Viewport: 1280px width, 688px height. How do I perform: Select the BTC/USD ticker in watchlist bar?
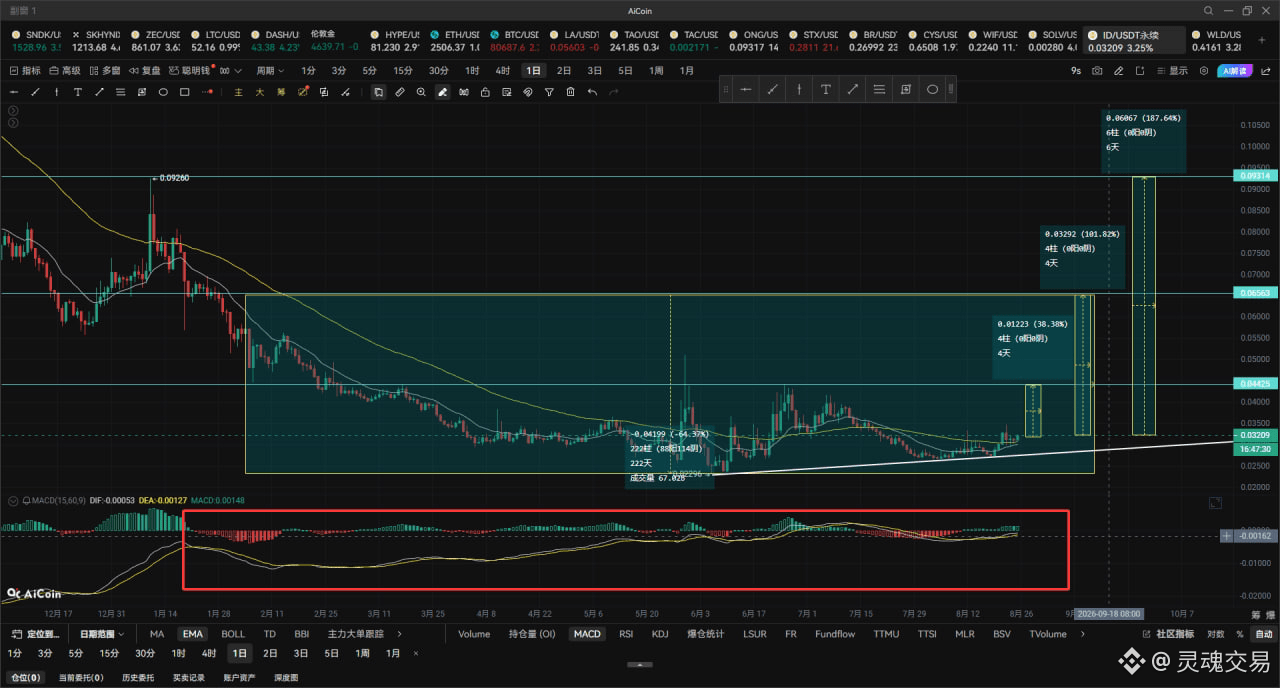(514, 40)
